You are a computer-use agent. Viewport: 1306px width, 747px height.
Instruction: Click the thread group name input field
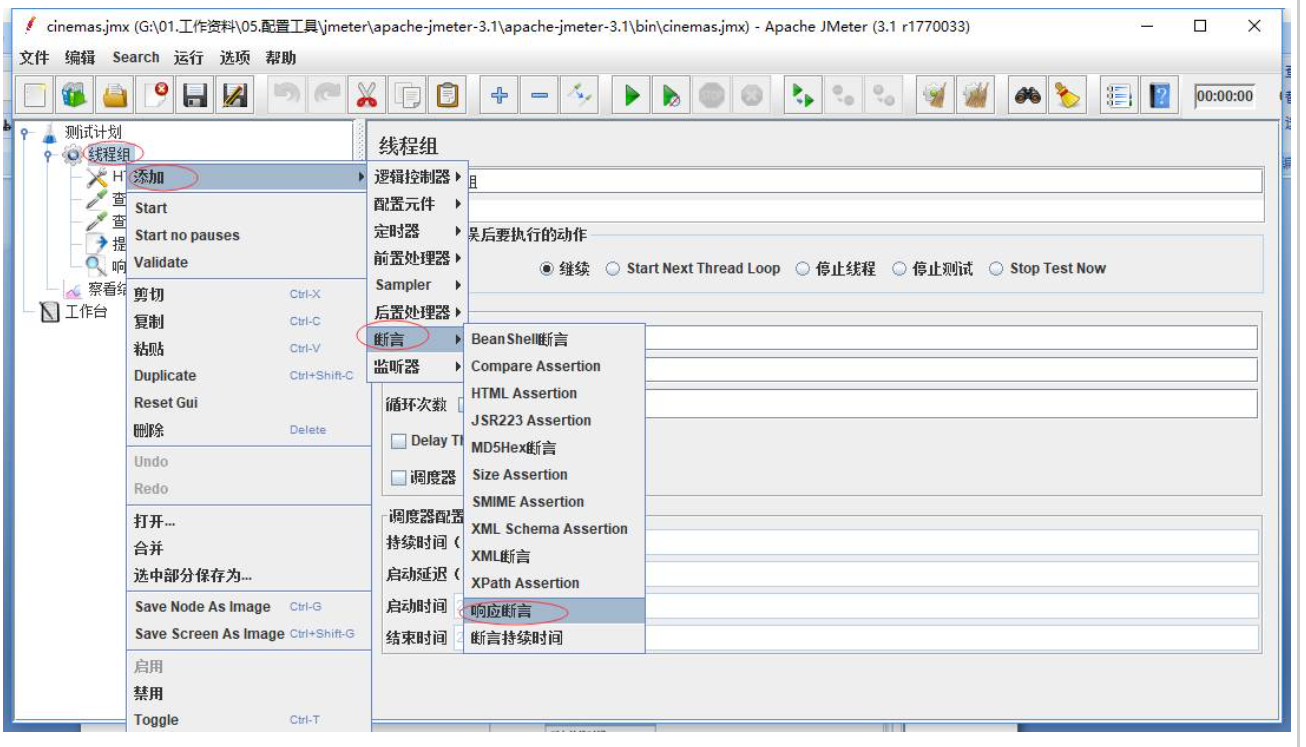tap(865, 181)
